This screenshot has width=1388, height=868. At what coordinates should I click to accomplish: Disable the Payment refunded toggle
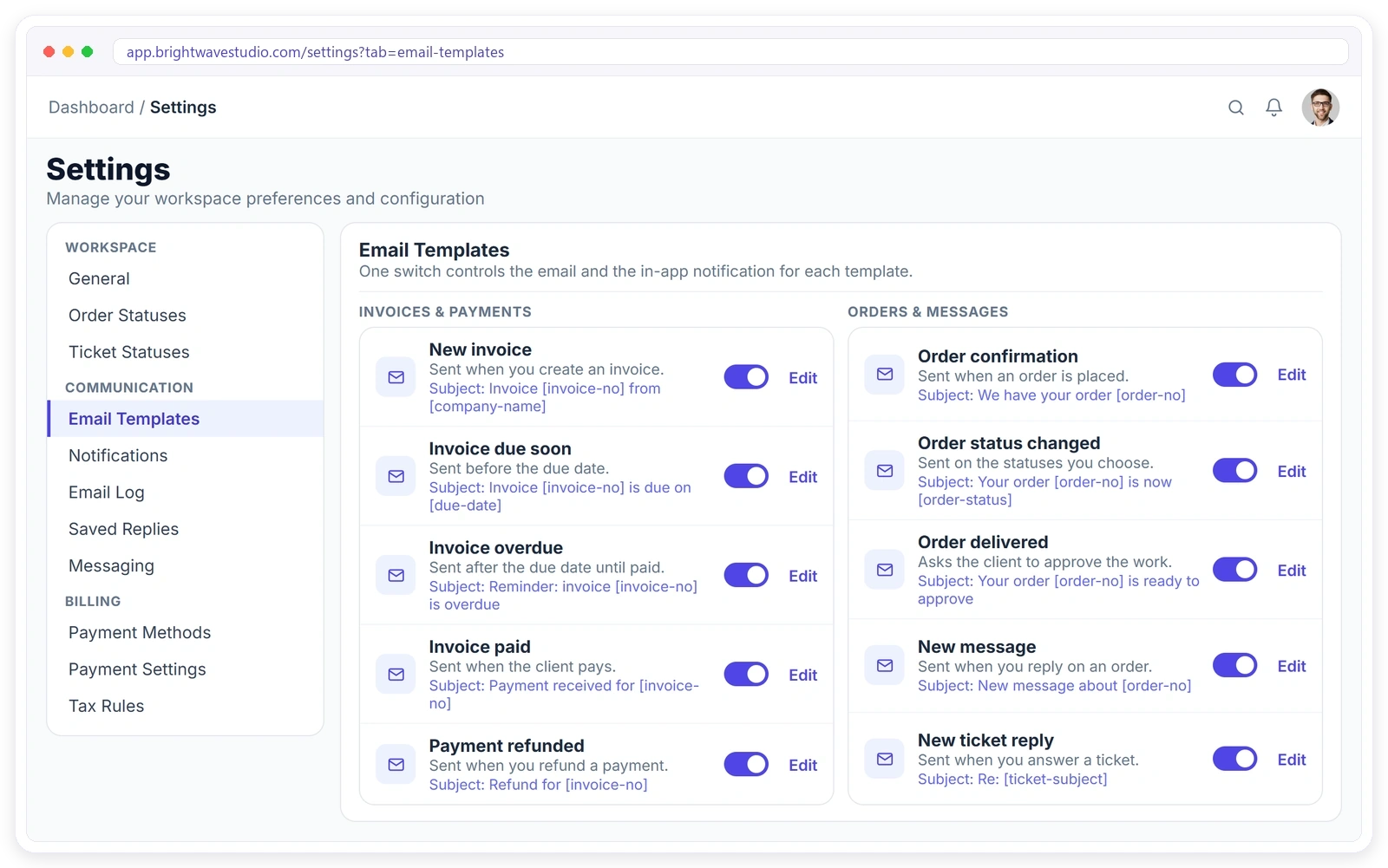(x=746, y=764)
